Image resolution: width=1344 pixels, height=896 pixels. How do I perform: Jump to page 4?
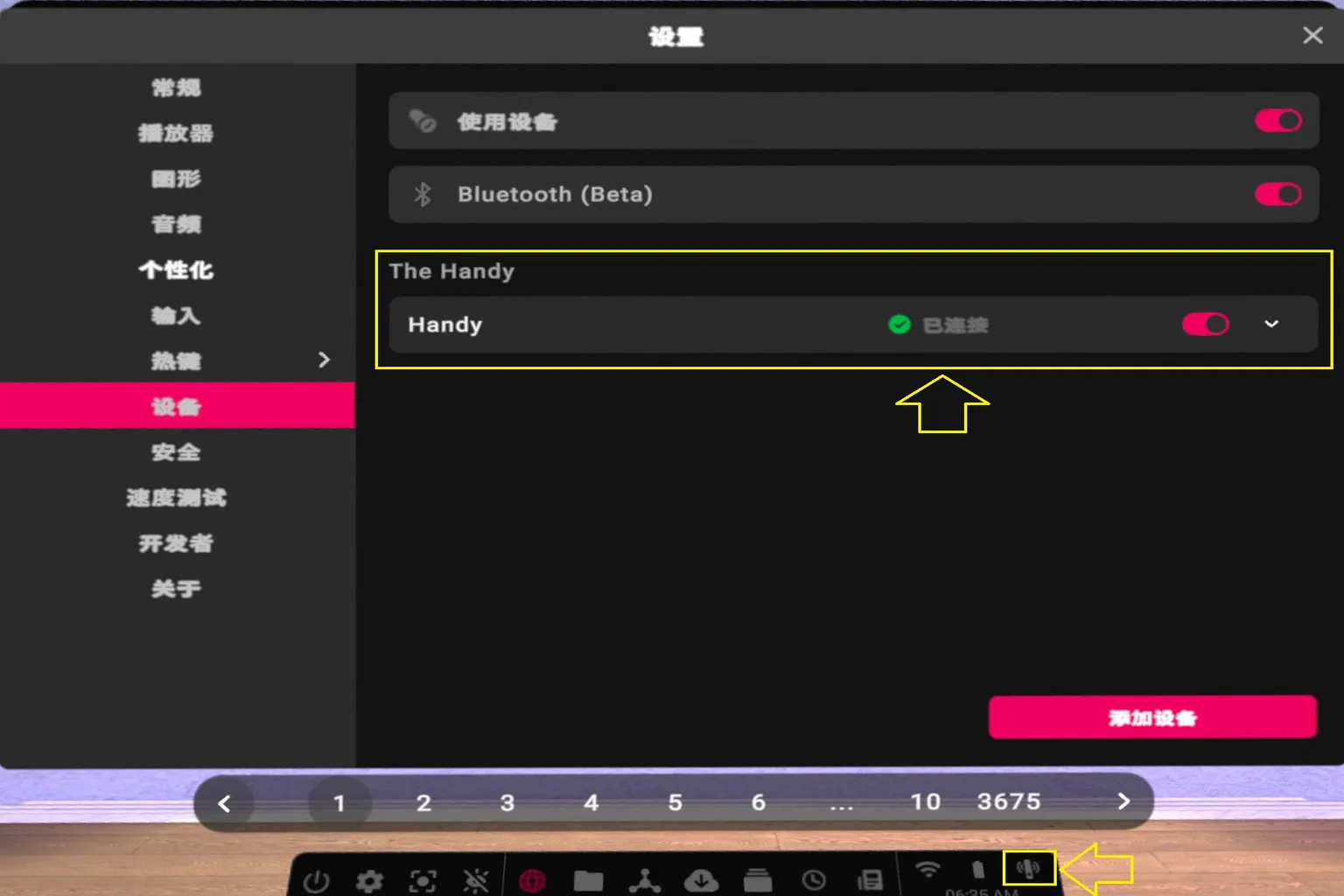click(x=591, y=802)
